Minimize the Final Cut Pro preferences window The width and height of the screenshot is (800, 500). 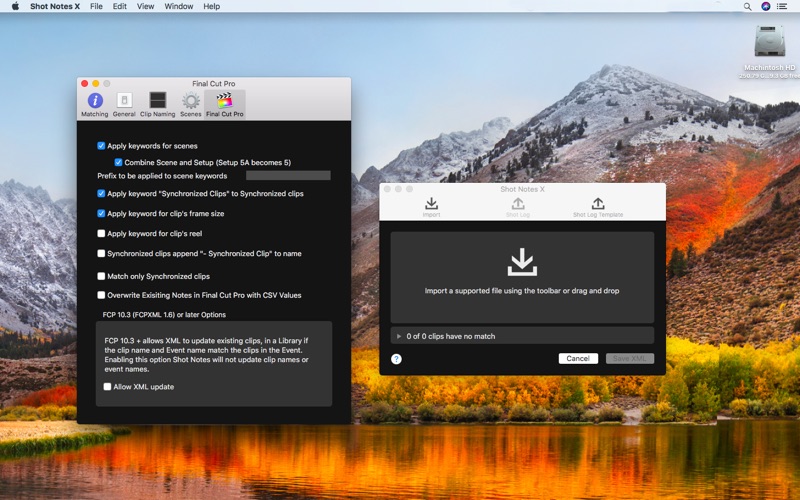coord(95,84)
